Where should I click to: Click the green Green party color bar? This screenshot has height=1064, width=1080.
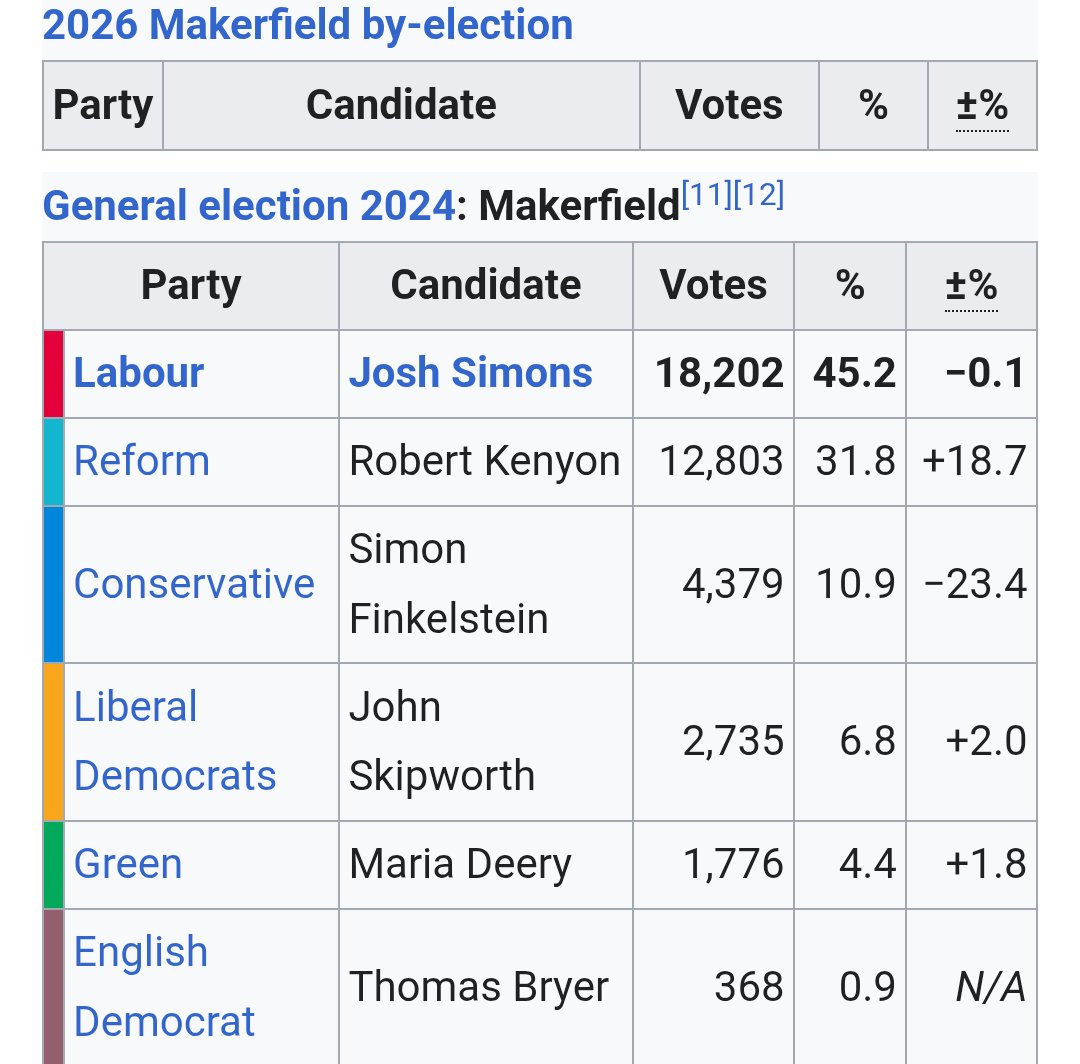pyautogui.click(x=54, y=865)
